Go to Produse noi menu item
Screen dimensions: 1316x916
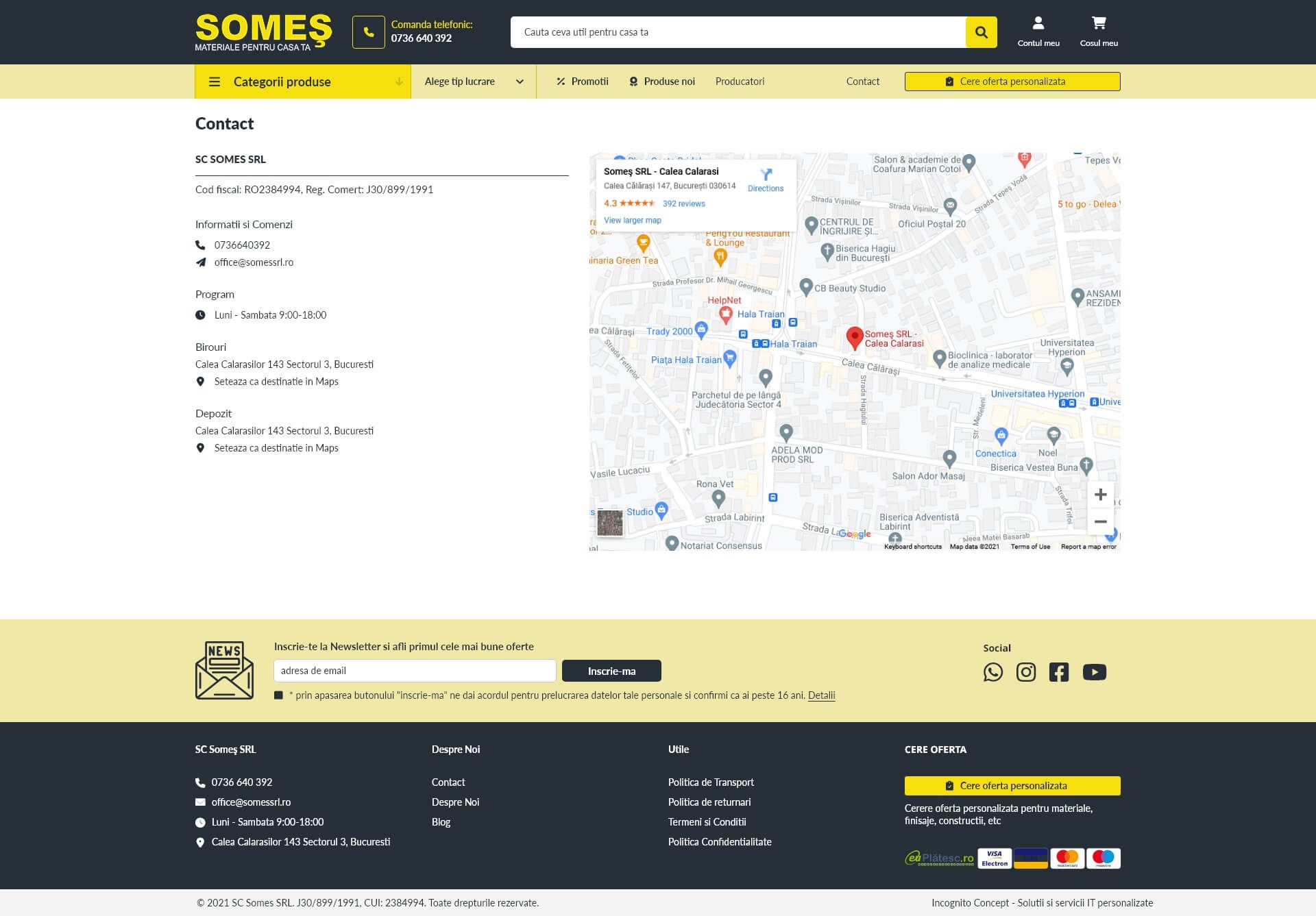click(x=662, y=82)
